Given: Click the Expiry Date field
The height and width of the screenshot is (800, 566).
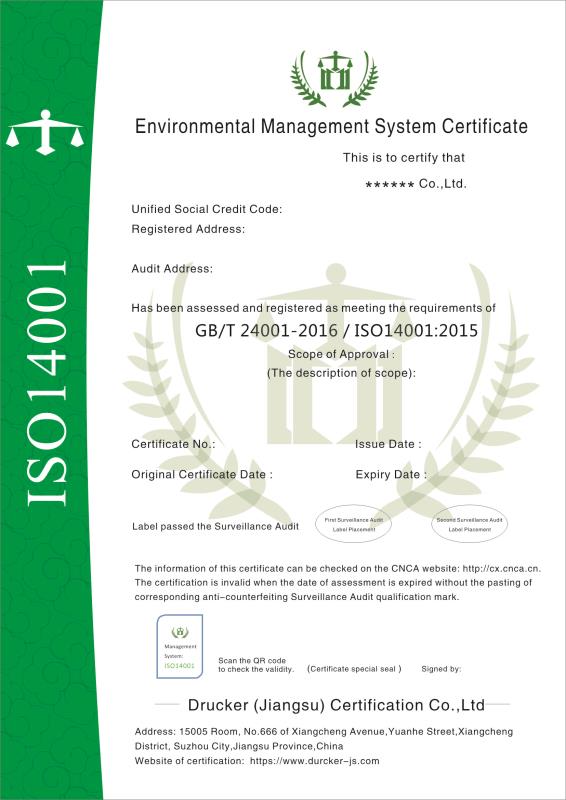Looking at the screenshot, I should (391, 474).
